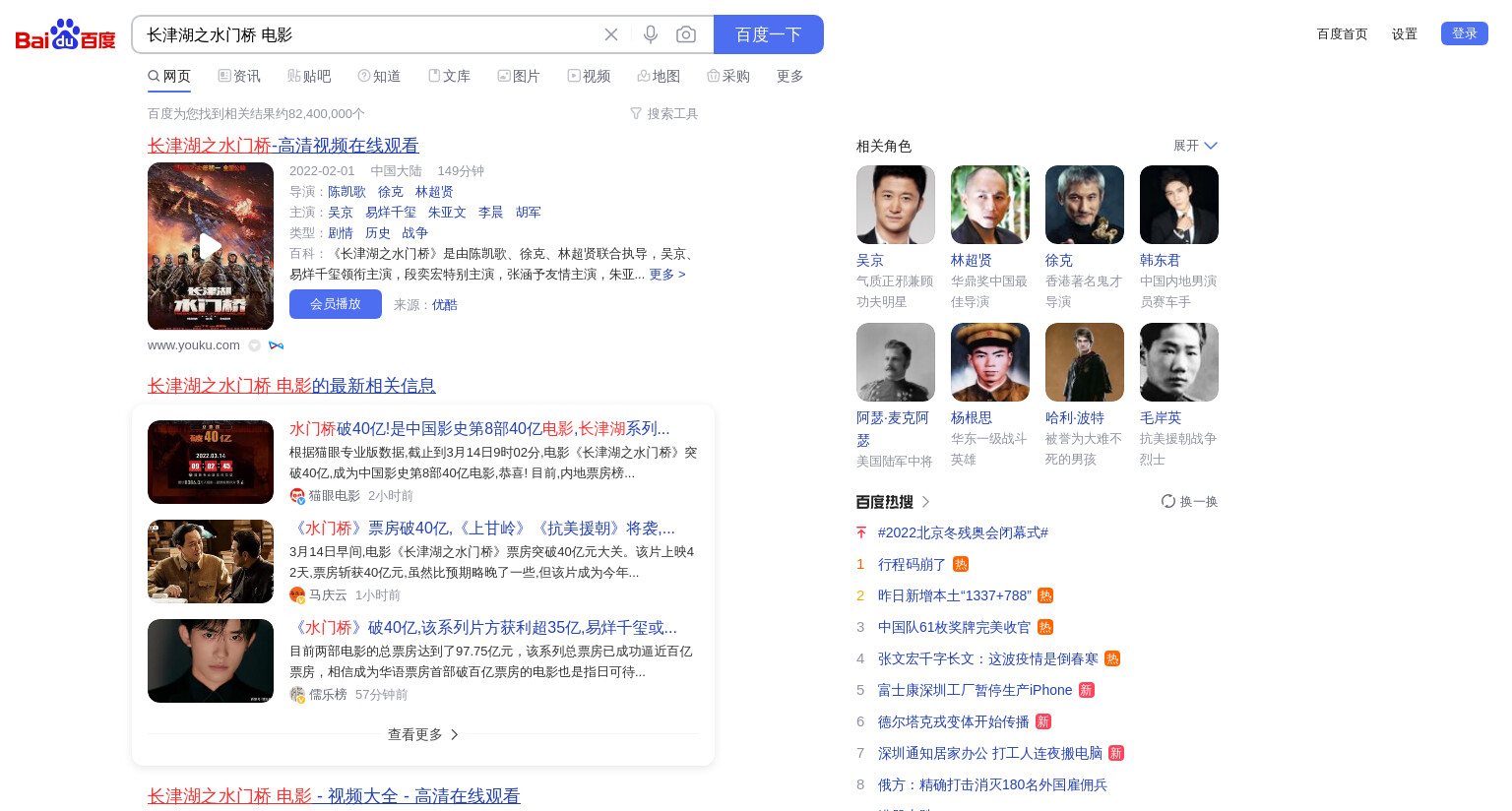
Task: Switch to the 地图 tab
Action: coord(659,76)
